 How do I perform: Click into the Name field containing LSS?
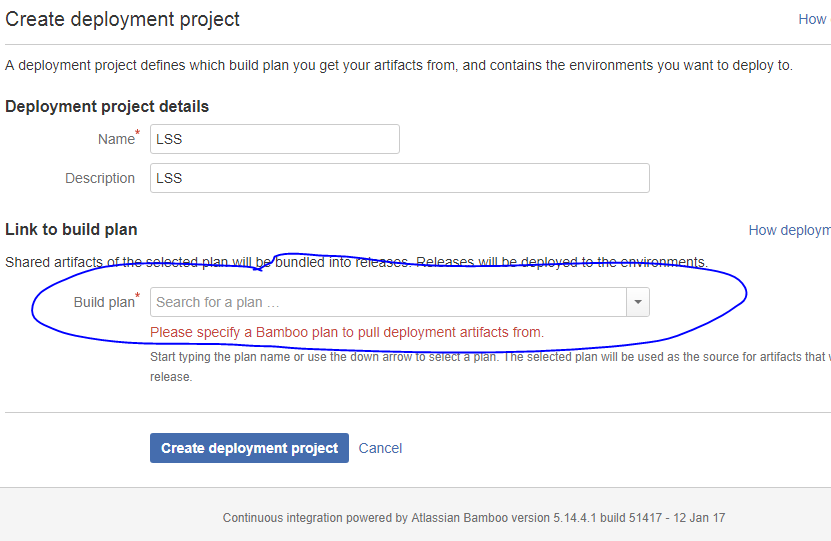click(275, 139)
